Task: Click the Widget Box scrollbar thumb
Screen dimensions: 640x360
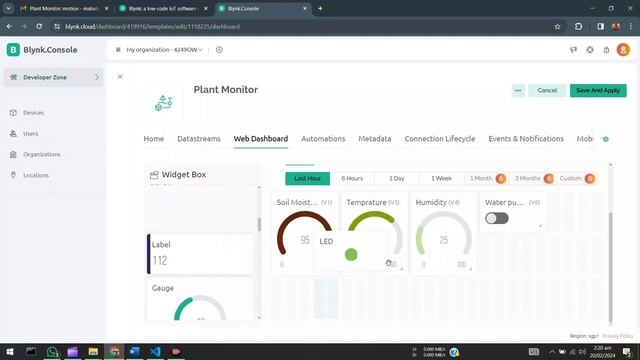Action: (259, 224)
